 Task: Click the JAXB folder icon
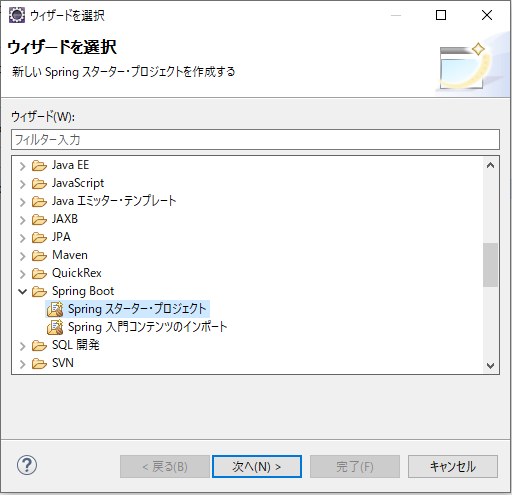pos(39,219)
